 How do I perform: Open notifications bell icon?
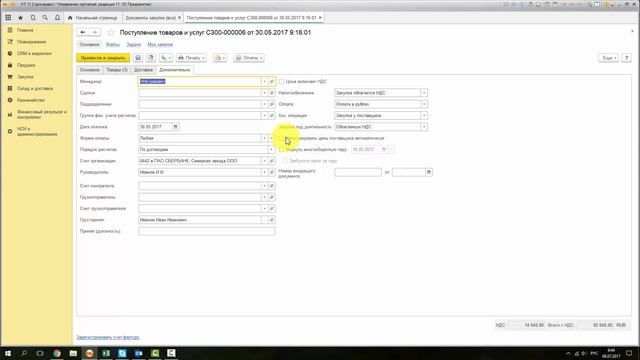[58, 18]
